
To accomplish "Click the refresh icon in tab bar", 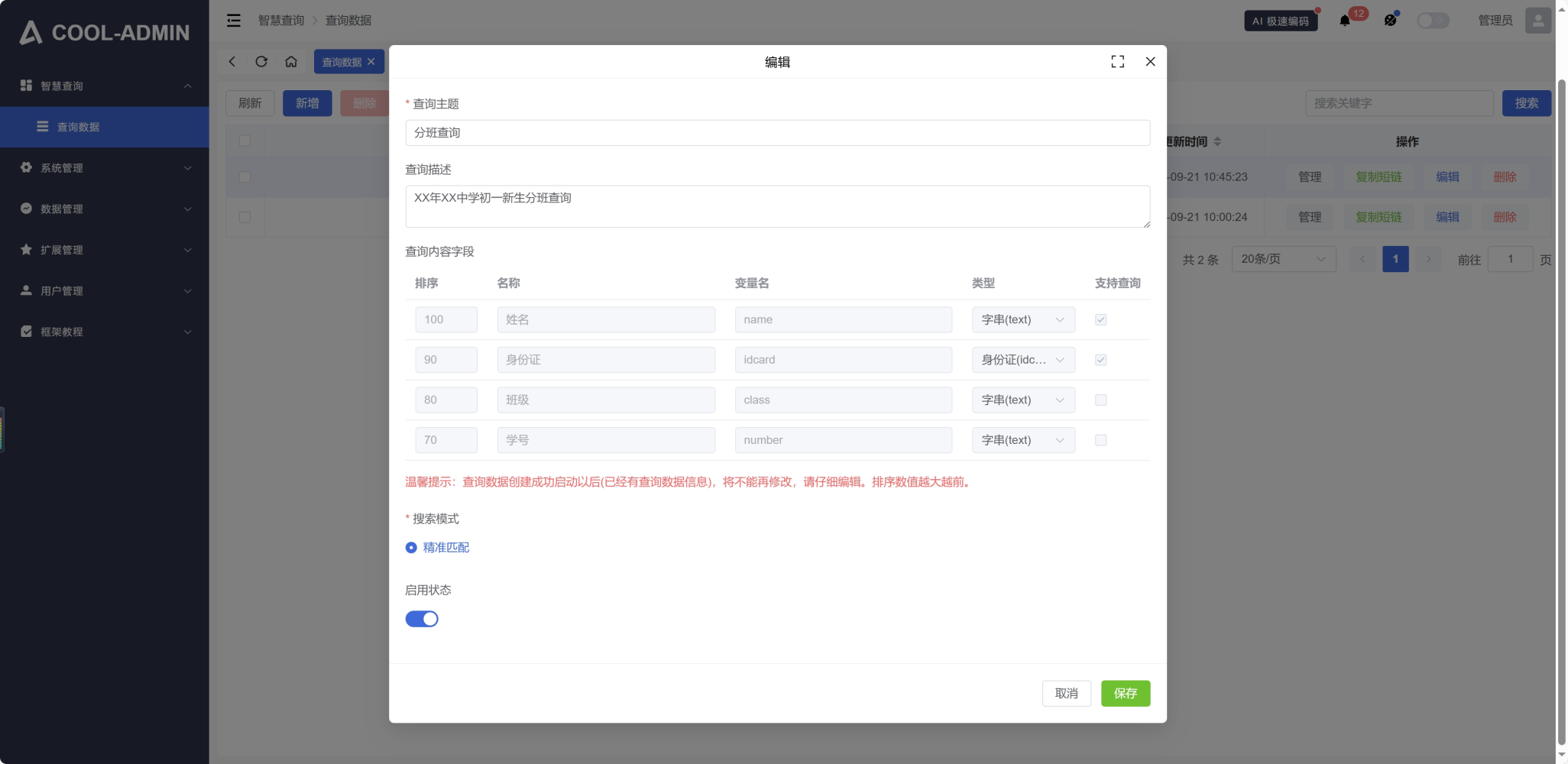I will coord(261,62).
